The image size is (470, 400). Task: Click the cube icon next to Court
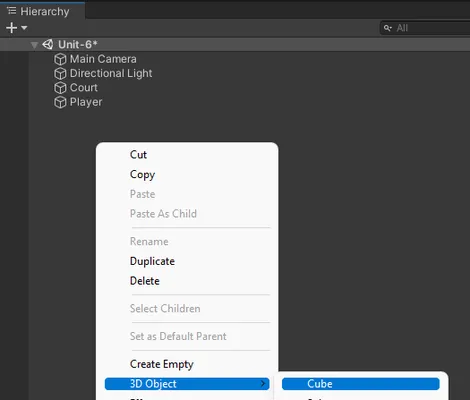click(60, 88)
